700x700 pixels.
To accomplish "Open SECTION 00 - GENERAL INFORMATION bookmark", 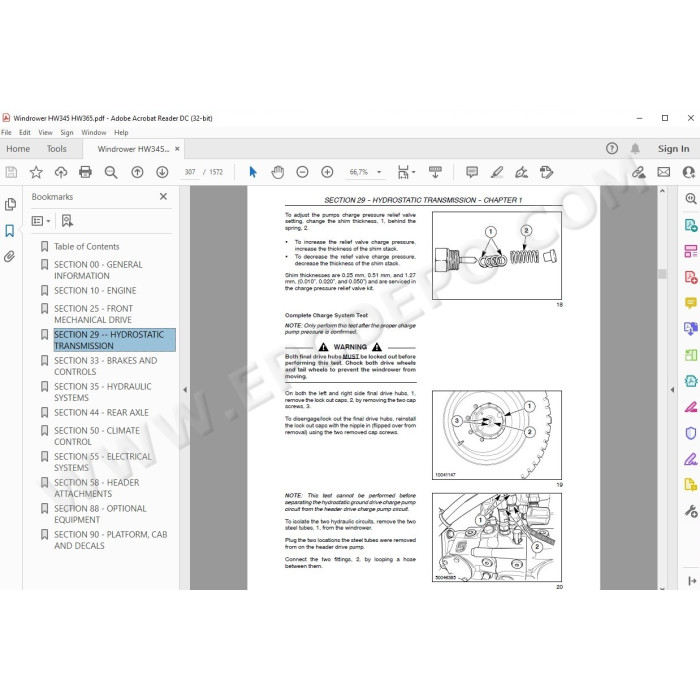I will (98, 270).
